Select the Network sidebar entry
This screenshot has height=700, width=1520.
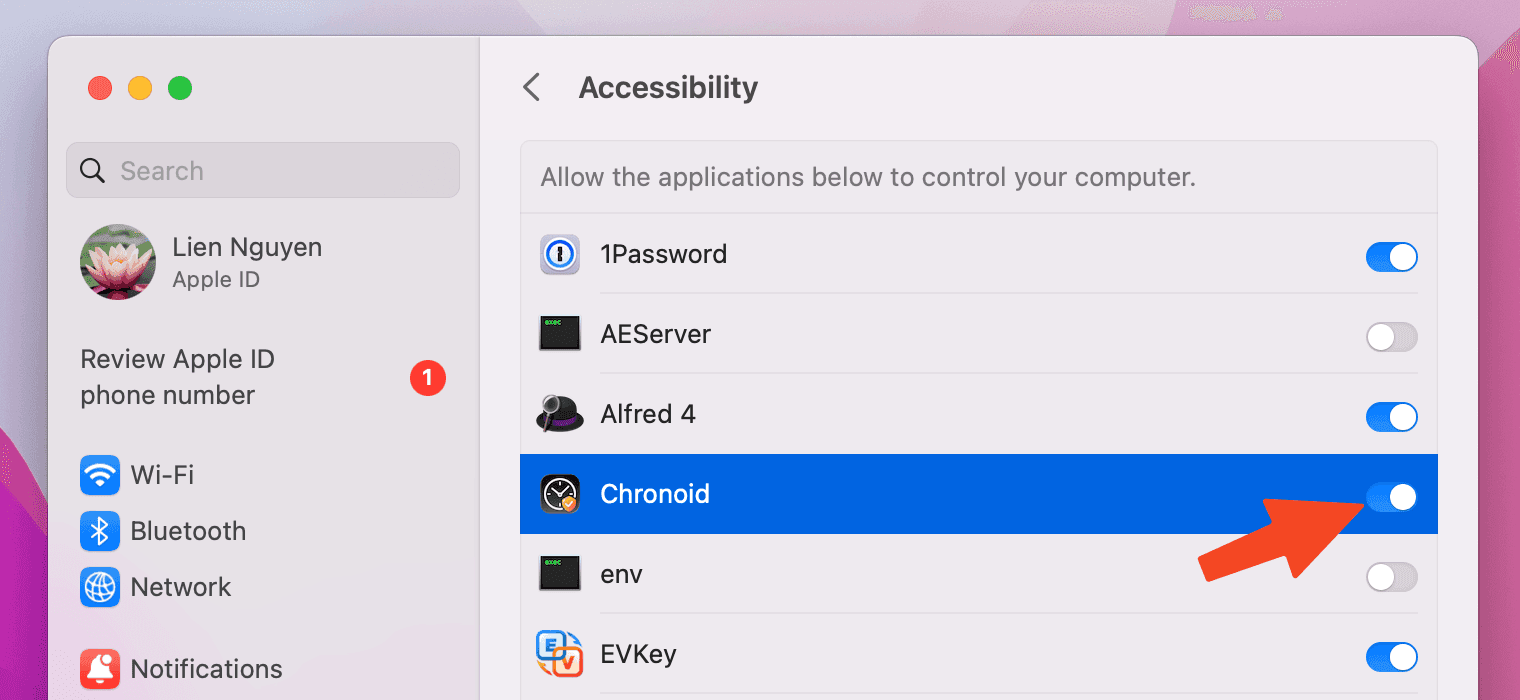coord(181,587)
